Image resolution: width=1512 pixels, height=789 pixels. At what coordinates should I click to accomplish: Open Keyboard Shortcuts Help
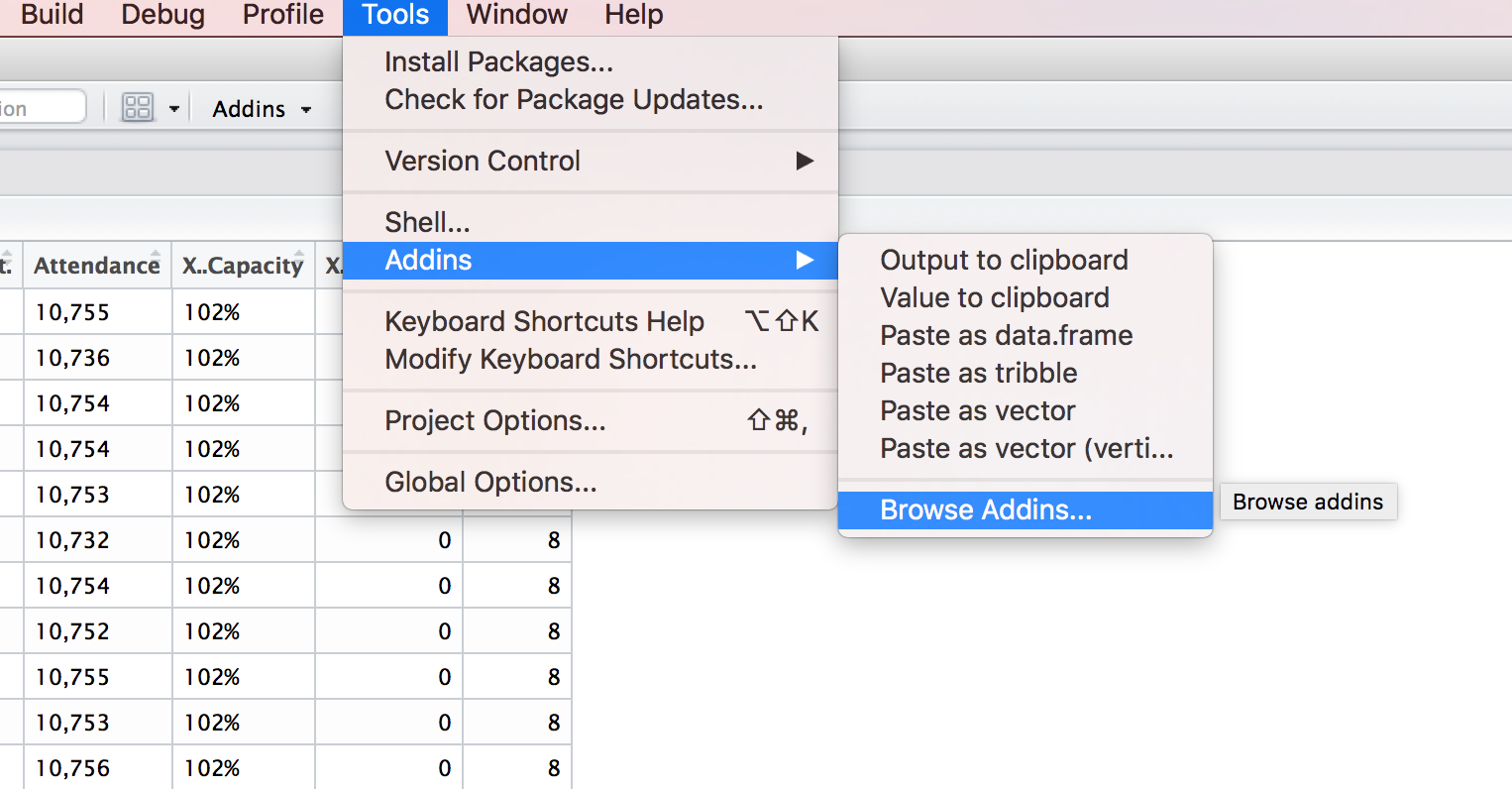tap(544, 321)
